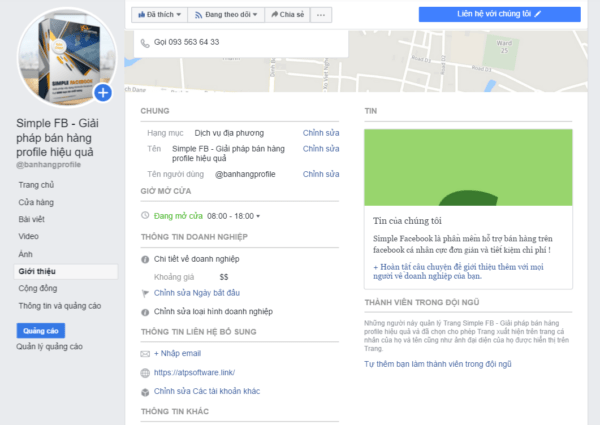Click Chỉnh sửa Các tài khoản khác link

pyautogui.click(x=207, y=391)
